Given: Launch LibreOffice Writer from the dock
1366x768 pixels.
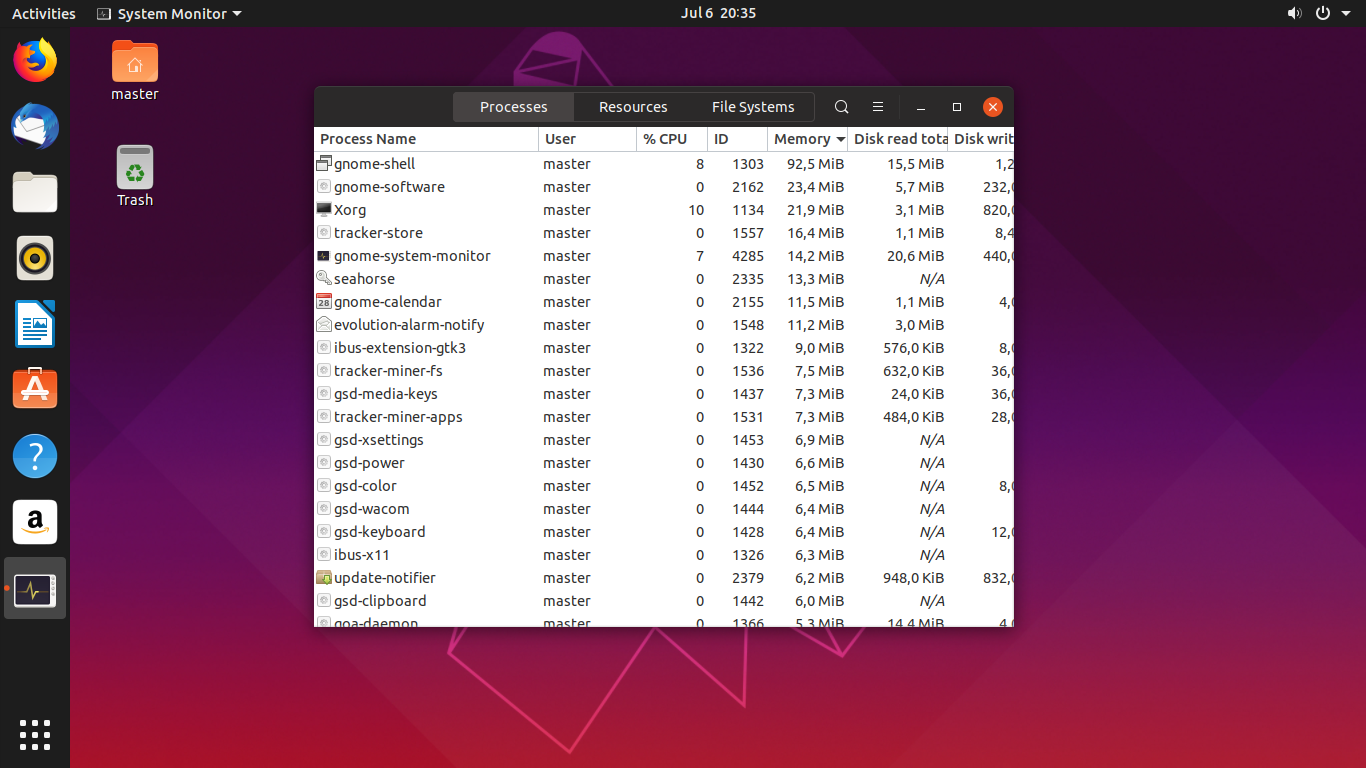Looking at the screenshot, I should [35, 324].
